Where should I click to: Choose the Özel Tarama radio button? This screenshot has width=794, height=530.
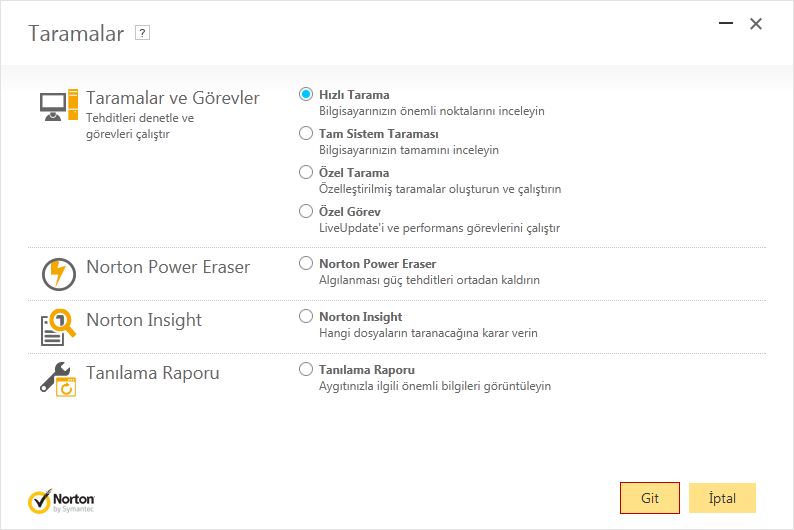(x=306, y=172)
